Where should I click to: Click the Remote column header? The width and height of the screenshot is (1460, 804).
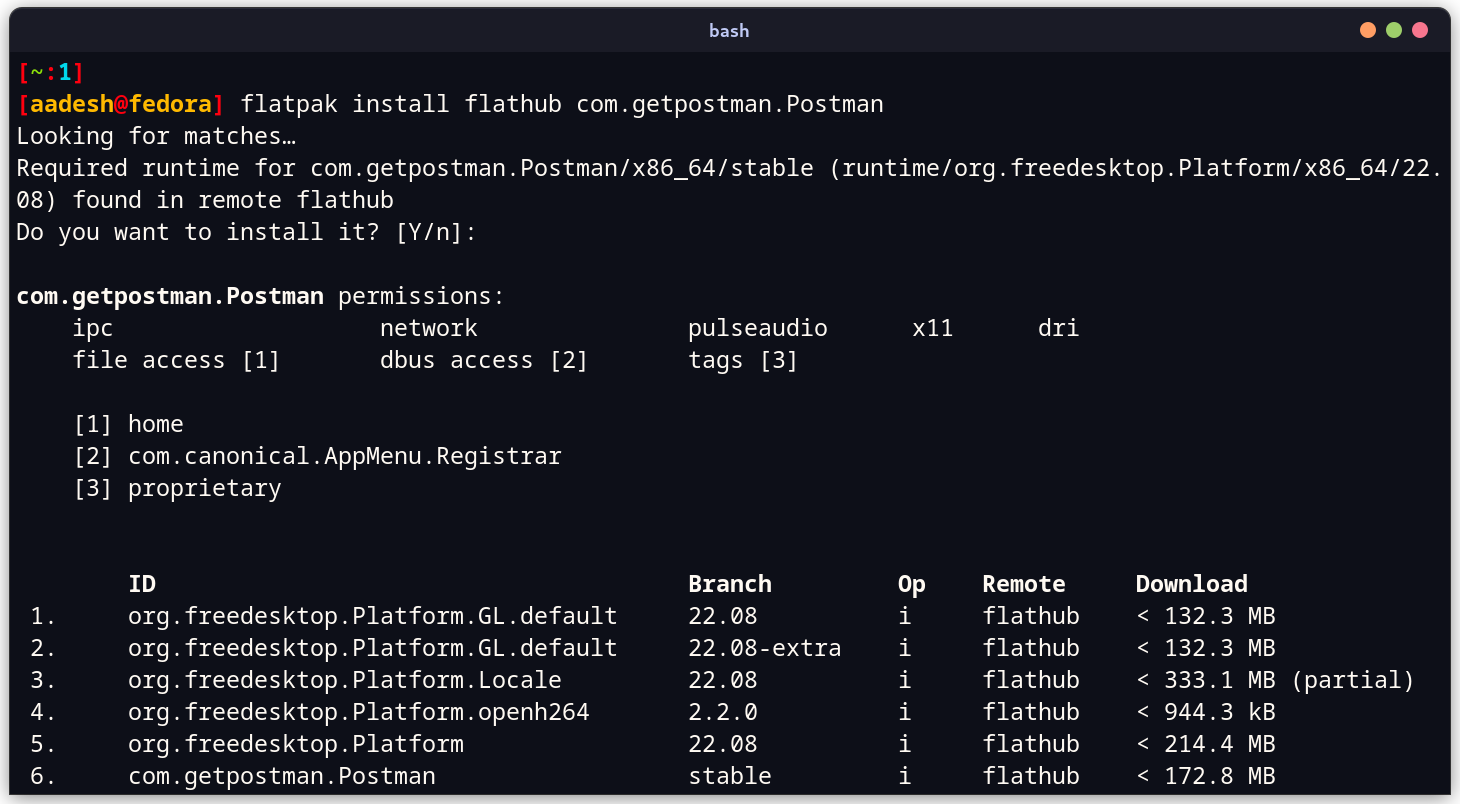tap(1022, 583)
